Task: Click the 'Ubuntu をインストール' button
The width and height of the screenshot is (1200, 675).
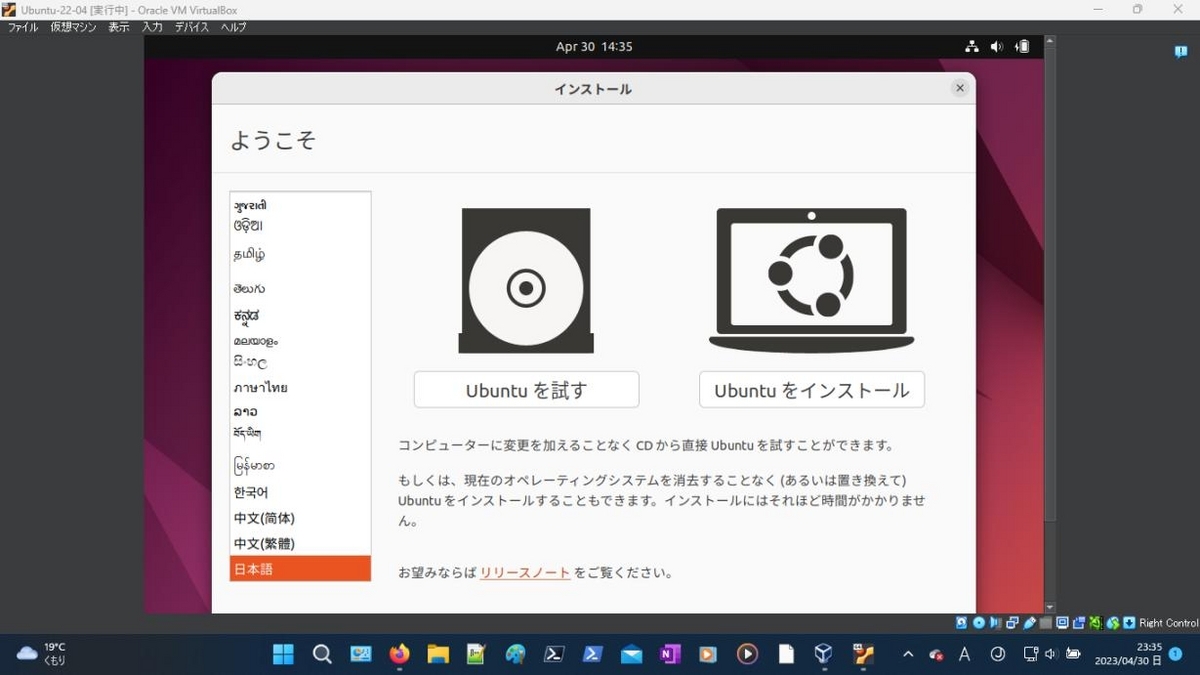Action: (x=811, y=390)
